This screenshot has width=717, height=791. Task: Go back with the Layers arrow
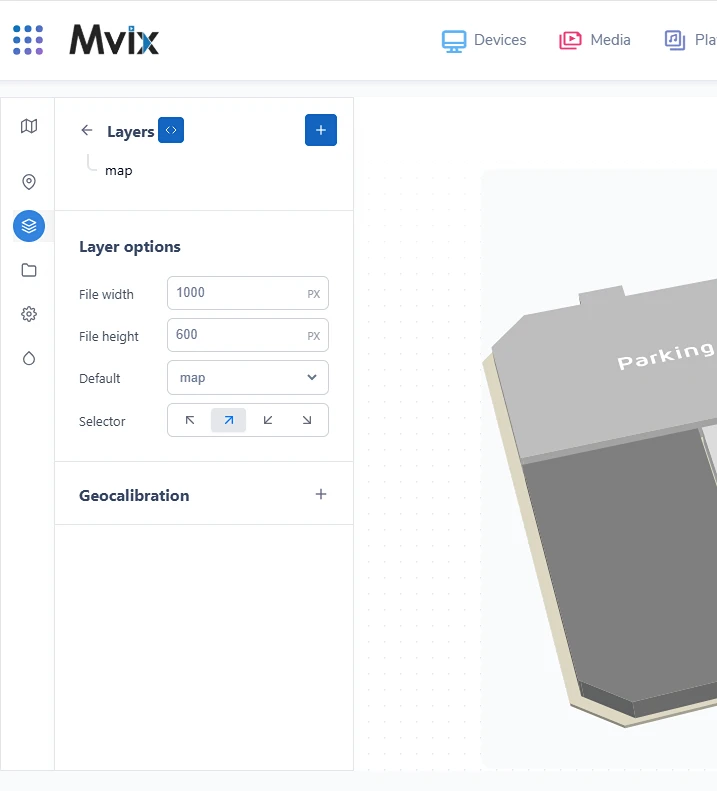click(87, 130)
